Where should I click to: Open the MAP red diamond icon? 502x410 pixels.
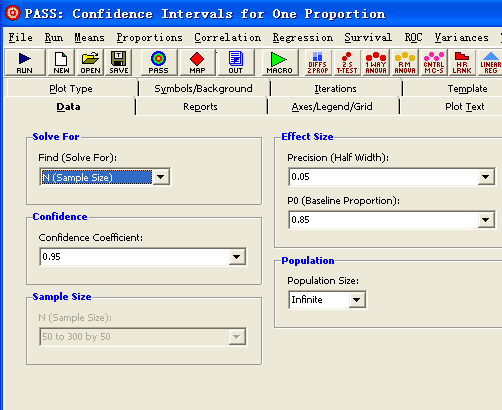[x=197, y=62]
